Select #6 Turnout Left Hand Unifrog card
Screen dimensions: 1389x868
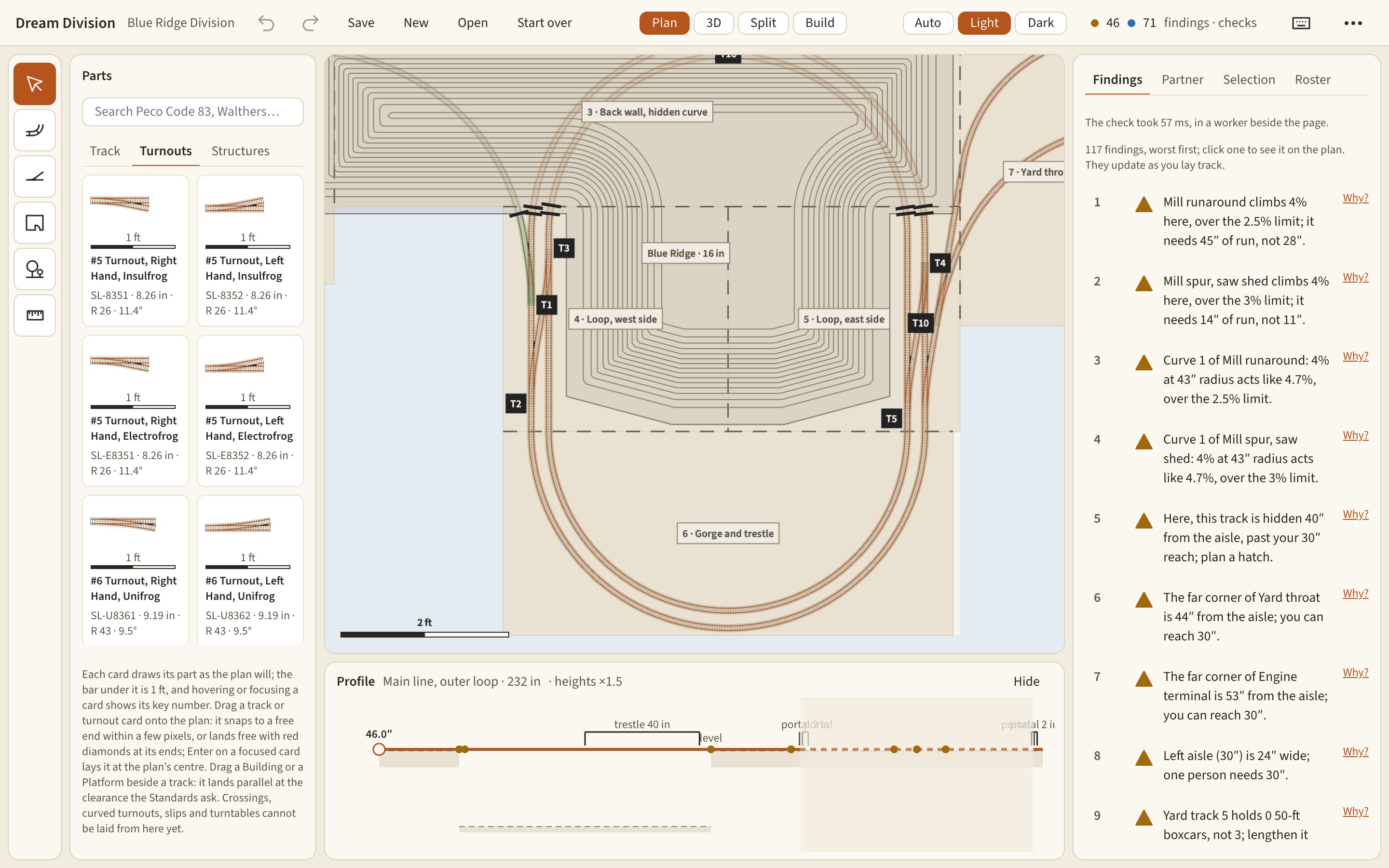[x=250, y=570]
